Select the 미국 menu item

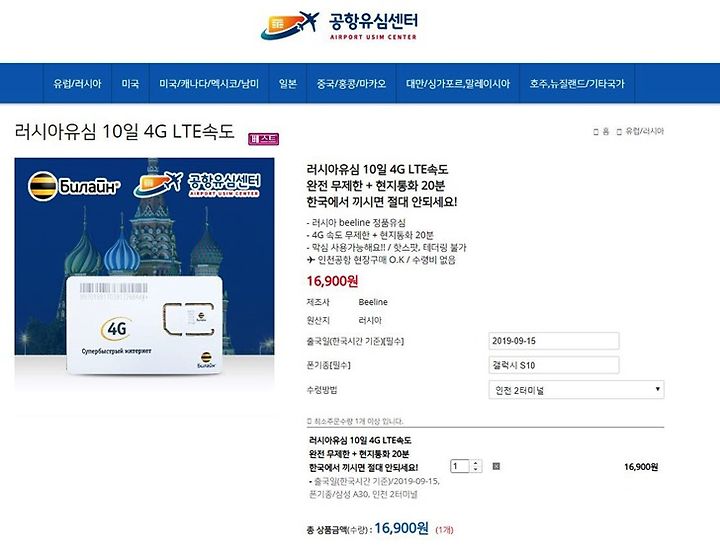click(130, 84)
